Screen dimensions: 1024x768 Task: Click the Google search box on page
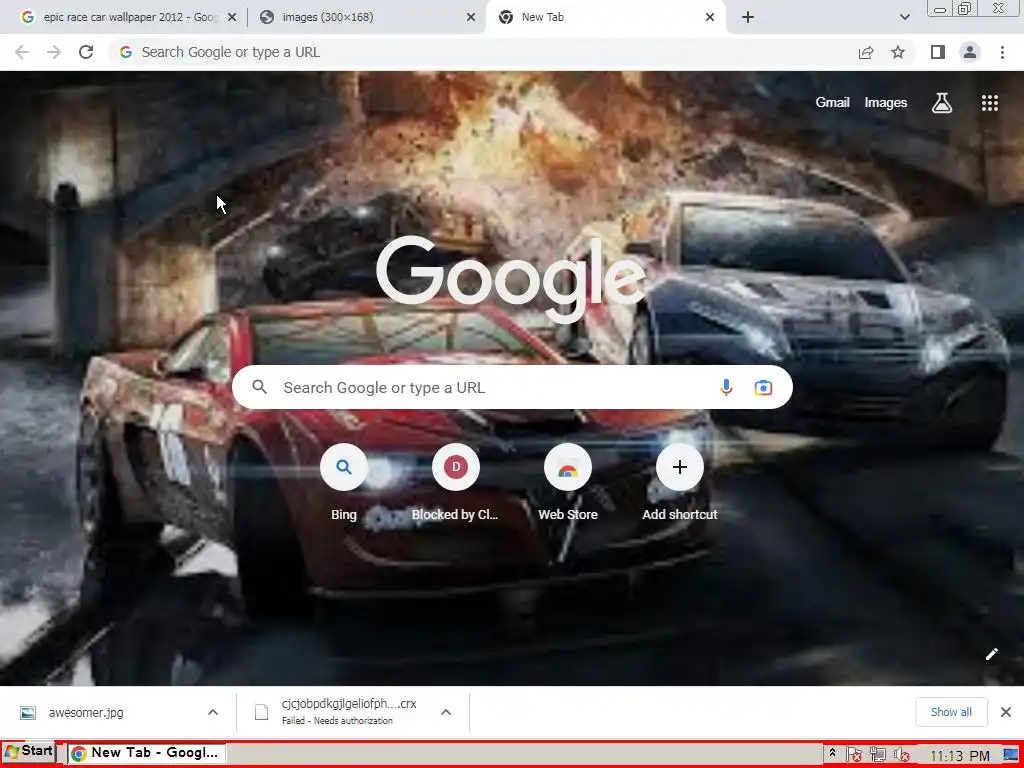512,388
